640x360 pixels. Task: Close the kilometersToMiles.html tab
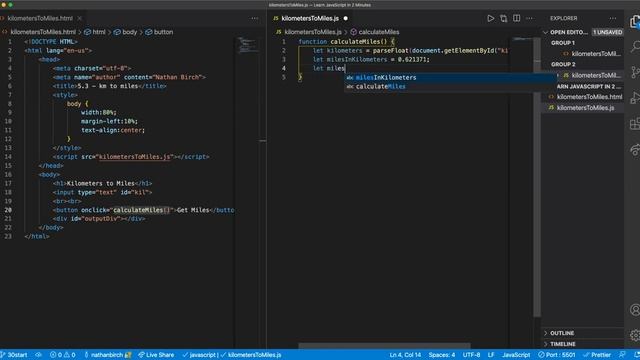tap(80, 18)
